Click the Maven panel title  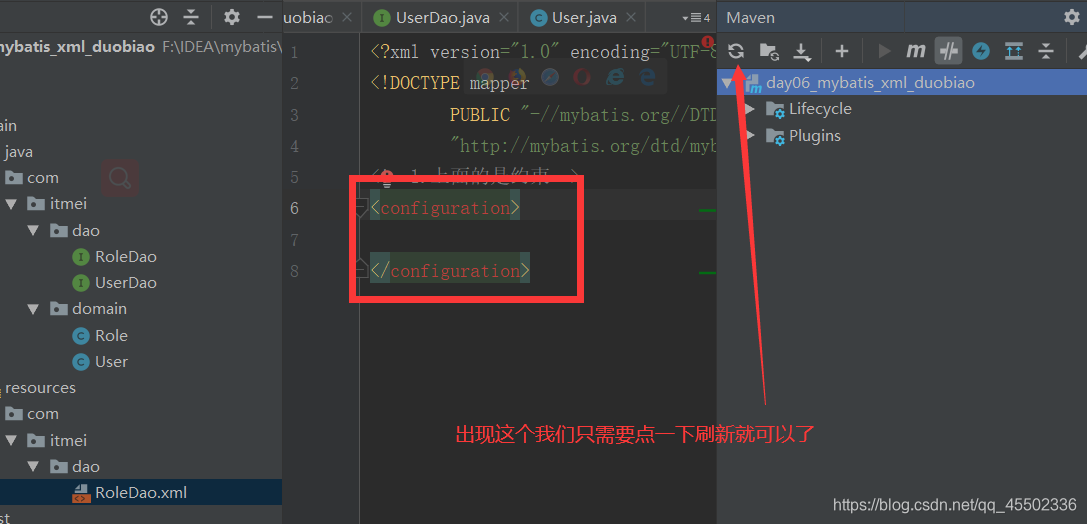click(x=751, y=18)
